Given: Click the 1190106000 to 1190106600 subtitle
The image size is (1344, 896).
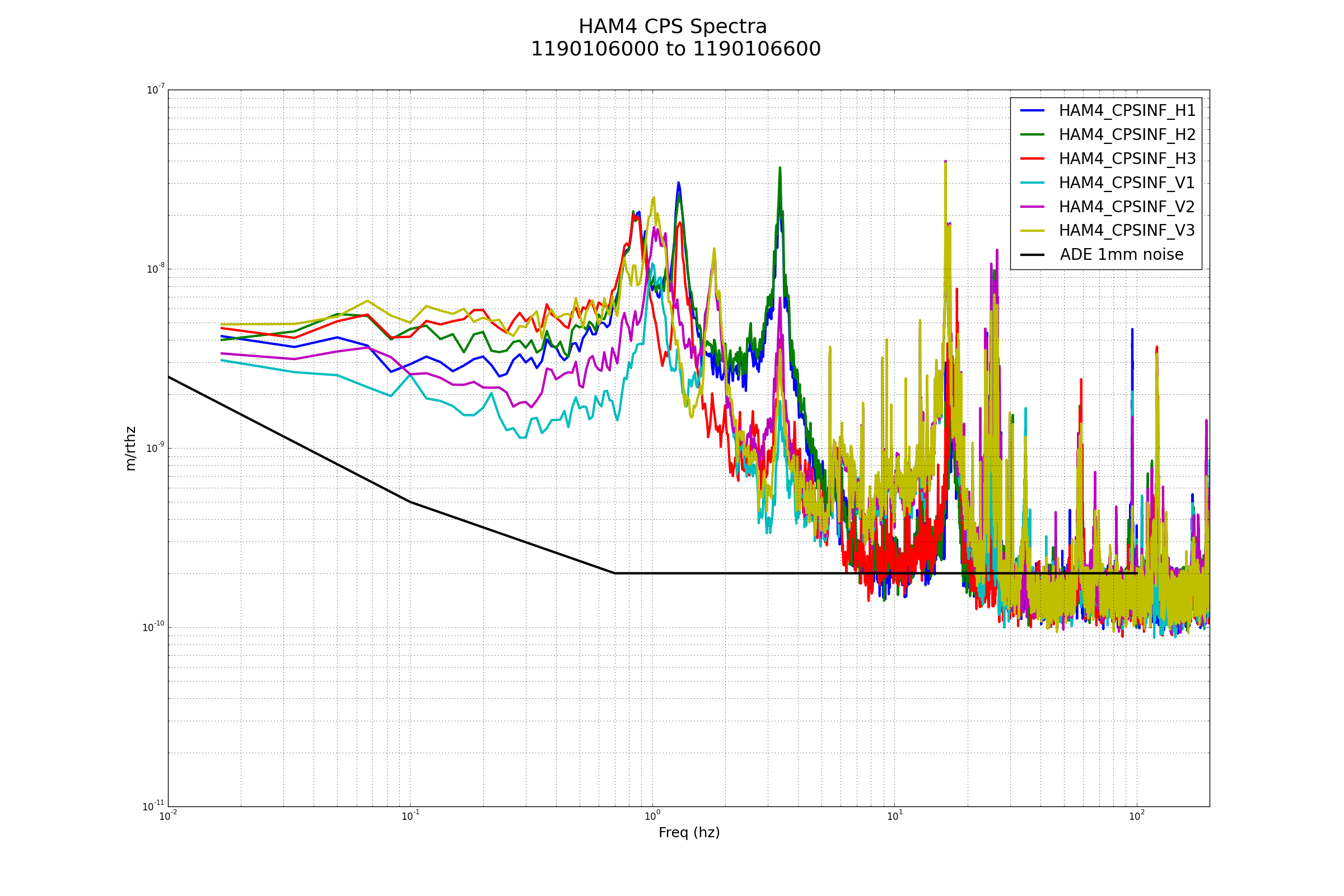Looking at the screenshot, I should point(675,49).
